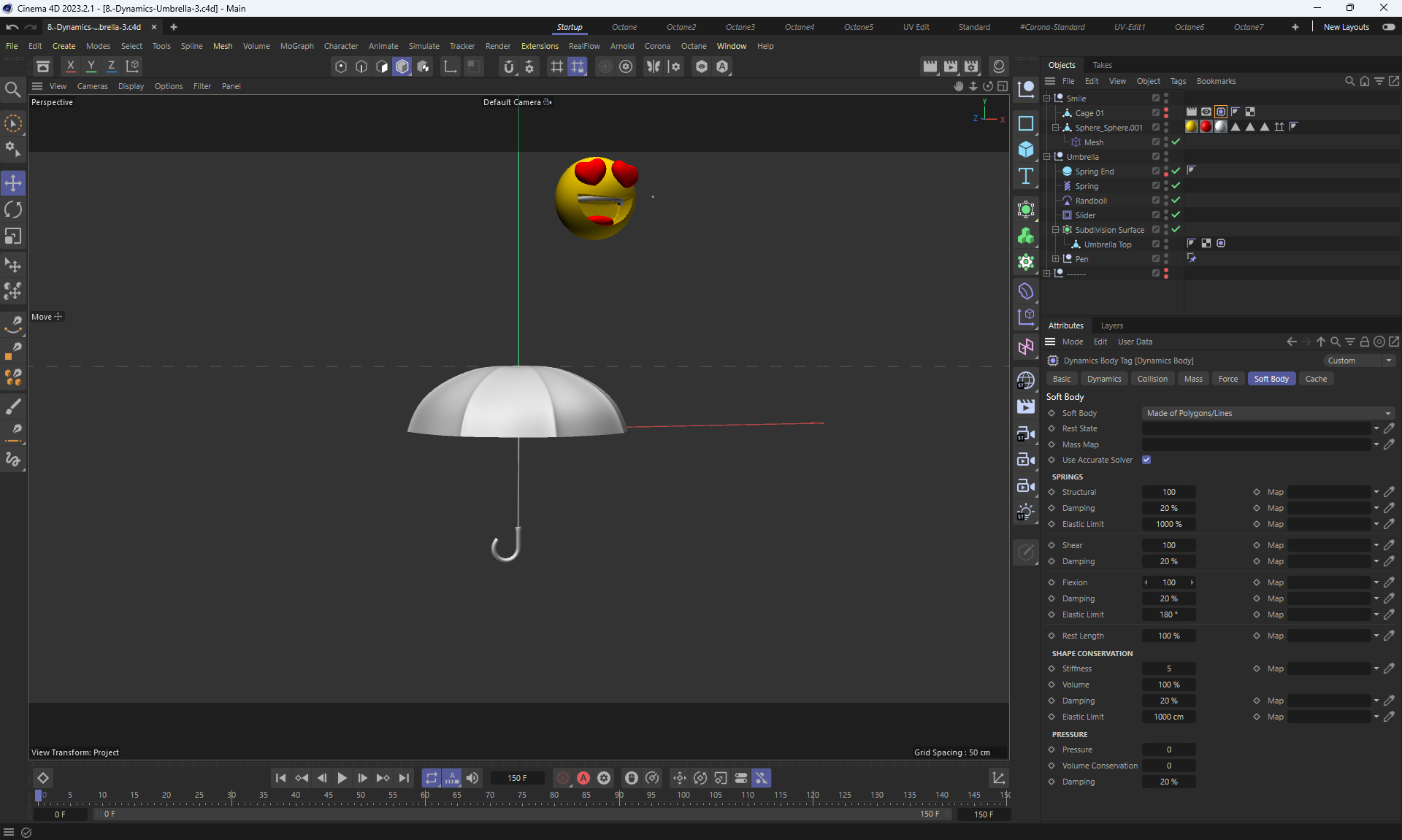Image resolution: width=1402 pixels, height=840 pixels.
Task: Click the Record Active Objects button
Action: pyautogui.click(x=563, y=778)
